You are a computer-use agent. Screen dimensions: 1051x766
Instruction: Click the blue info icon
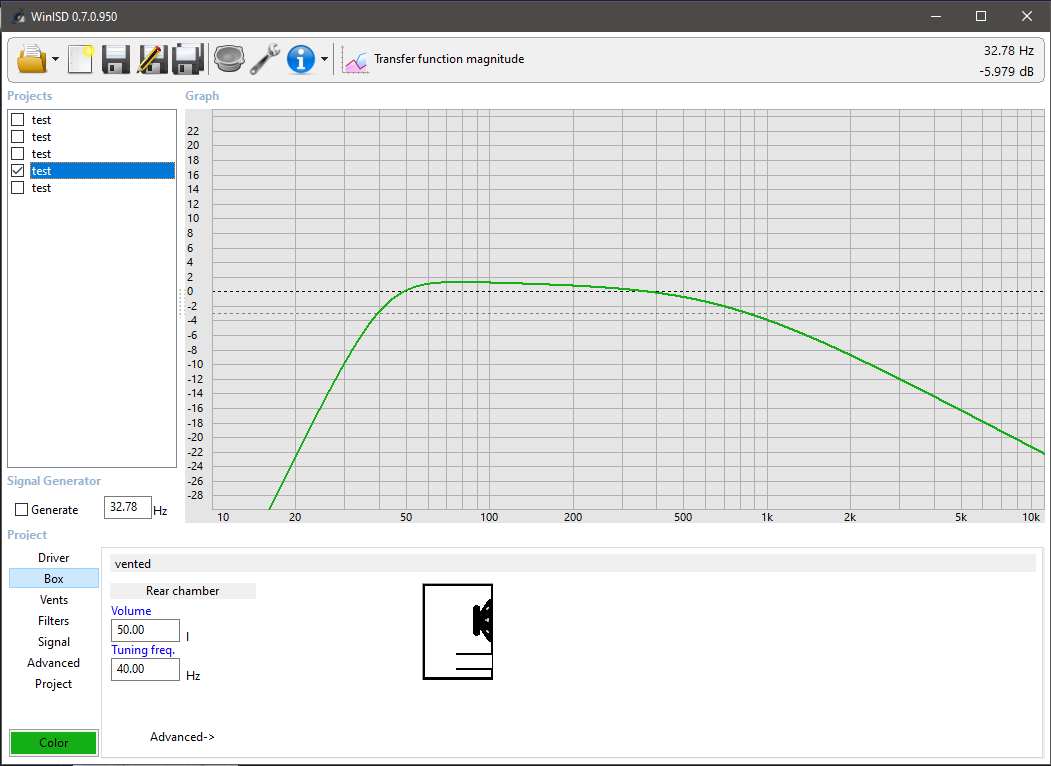click(301, 59)
